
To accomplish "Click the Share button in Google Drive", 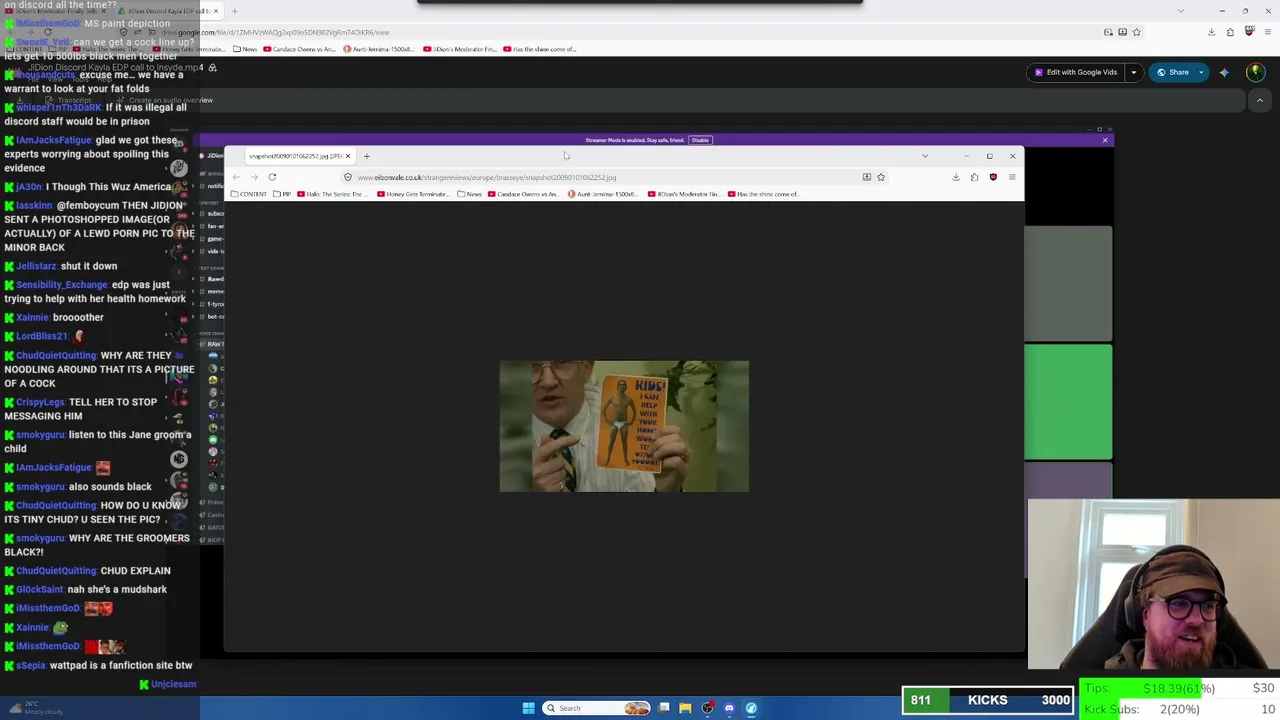I will click(x=1173, y=72).
